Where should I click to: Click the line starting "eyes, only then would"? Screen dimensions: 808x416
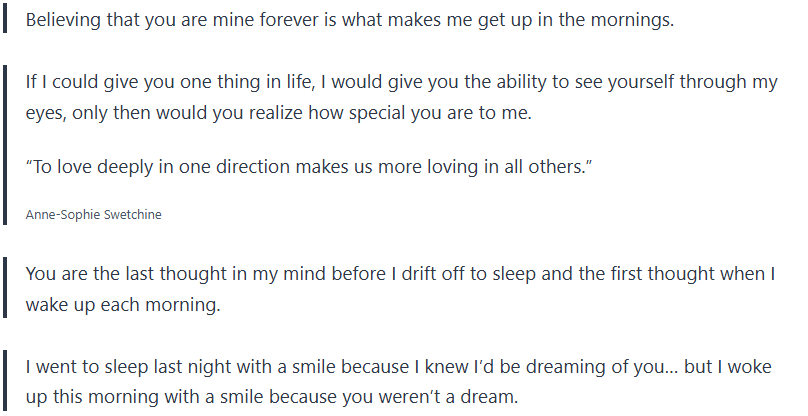coord(278,113)
